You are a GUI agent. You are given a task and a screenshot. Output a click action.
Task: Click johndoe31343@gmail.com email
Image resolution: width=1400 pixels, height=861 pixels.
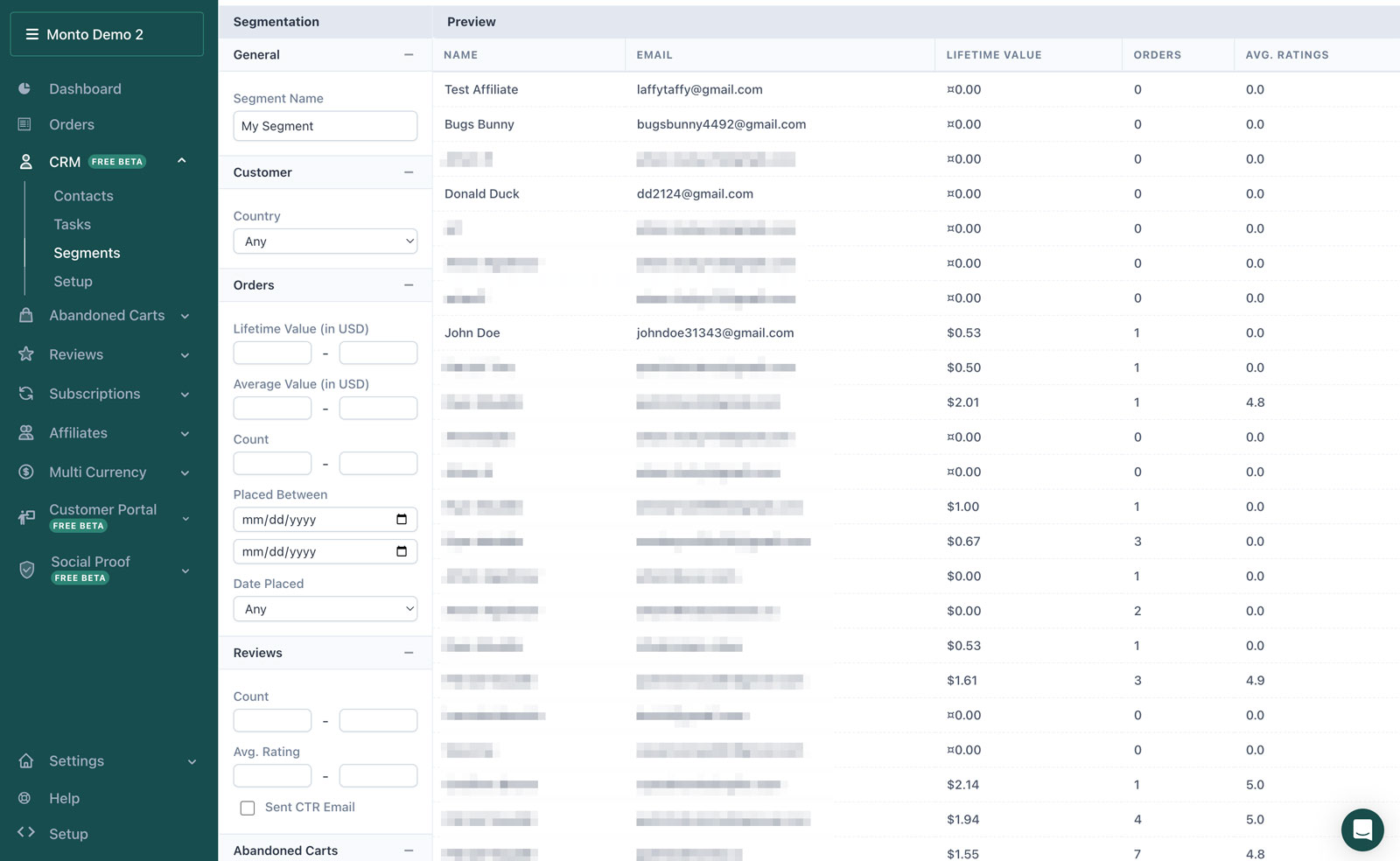click(x=715, y=332)
